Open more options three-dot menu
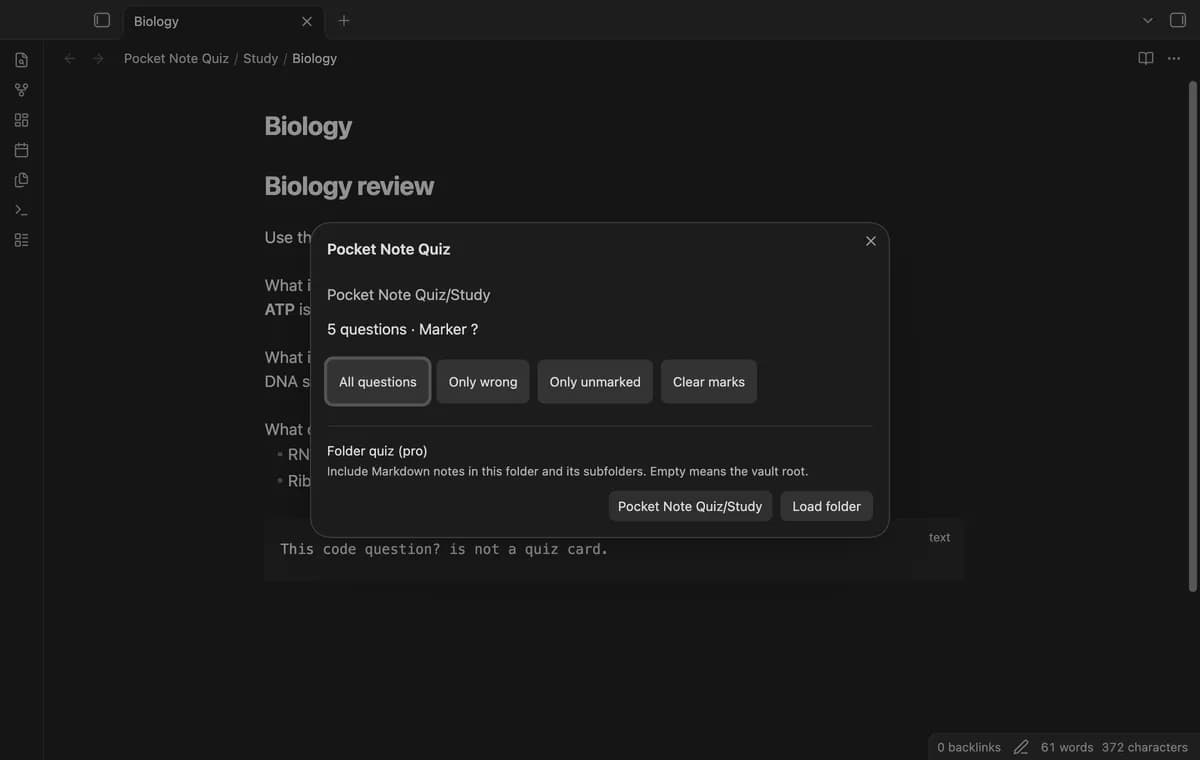Image resolution: width=1200 pixels, height=760 pixels. pos(1174,58)
